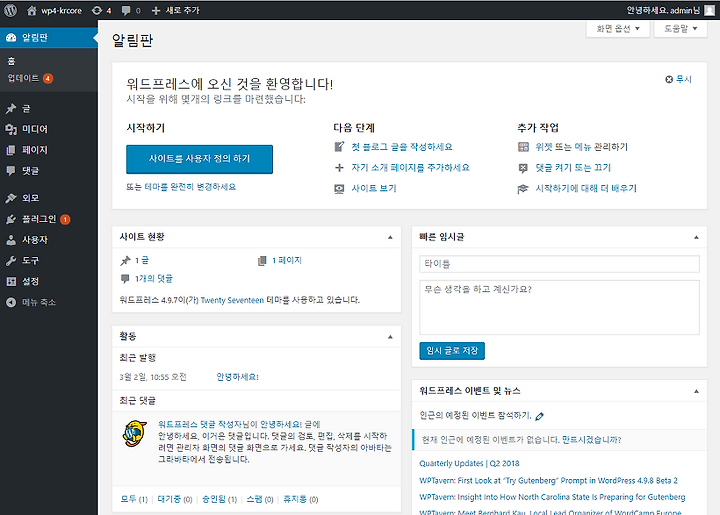
Task: Open the 플러그인 plugins icon
Action: (11, 219)
